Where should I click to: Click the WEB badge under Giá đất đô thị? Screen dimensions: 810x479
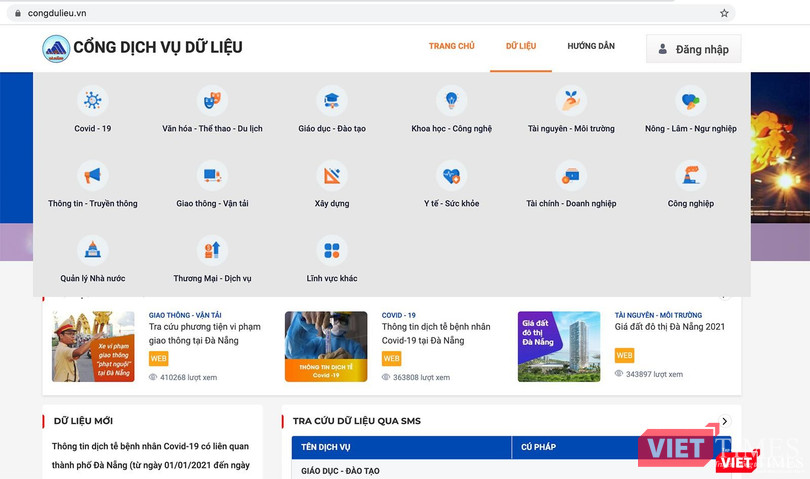pos(625,355)
